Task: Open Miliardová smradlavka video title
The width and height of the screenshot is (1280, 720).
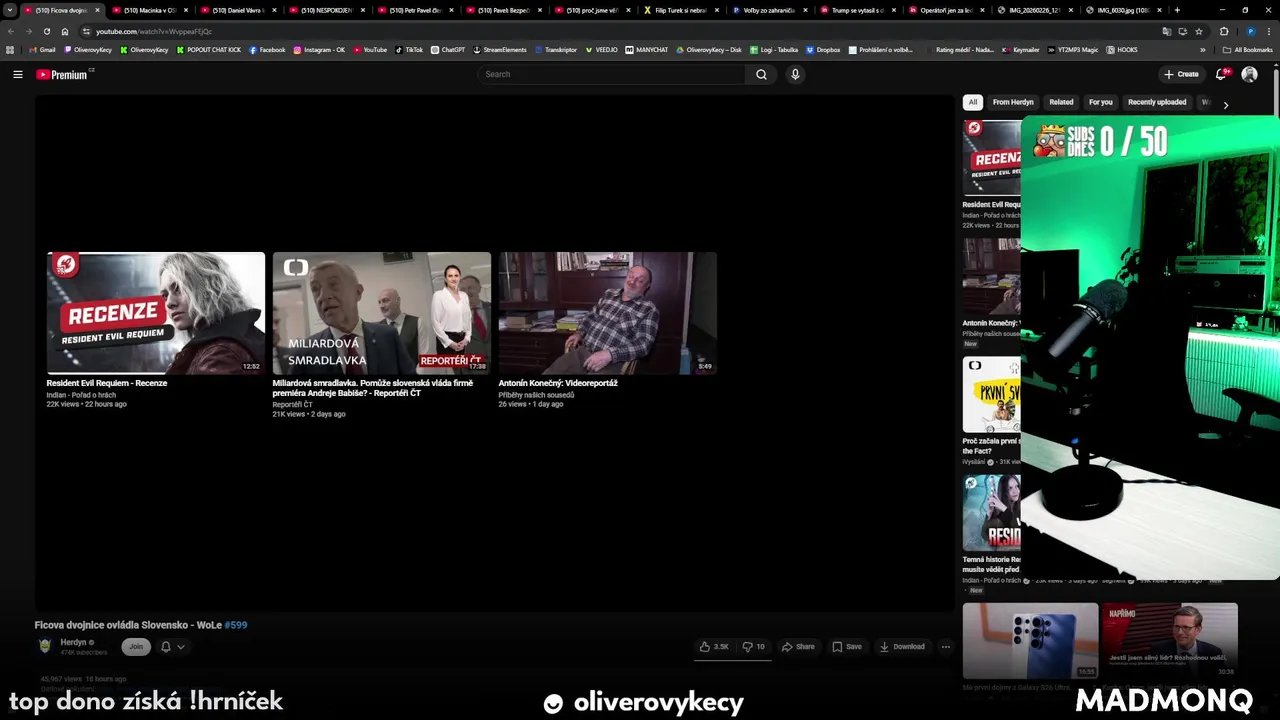Action: 373,388
